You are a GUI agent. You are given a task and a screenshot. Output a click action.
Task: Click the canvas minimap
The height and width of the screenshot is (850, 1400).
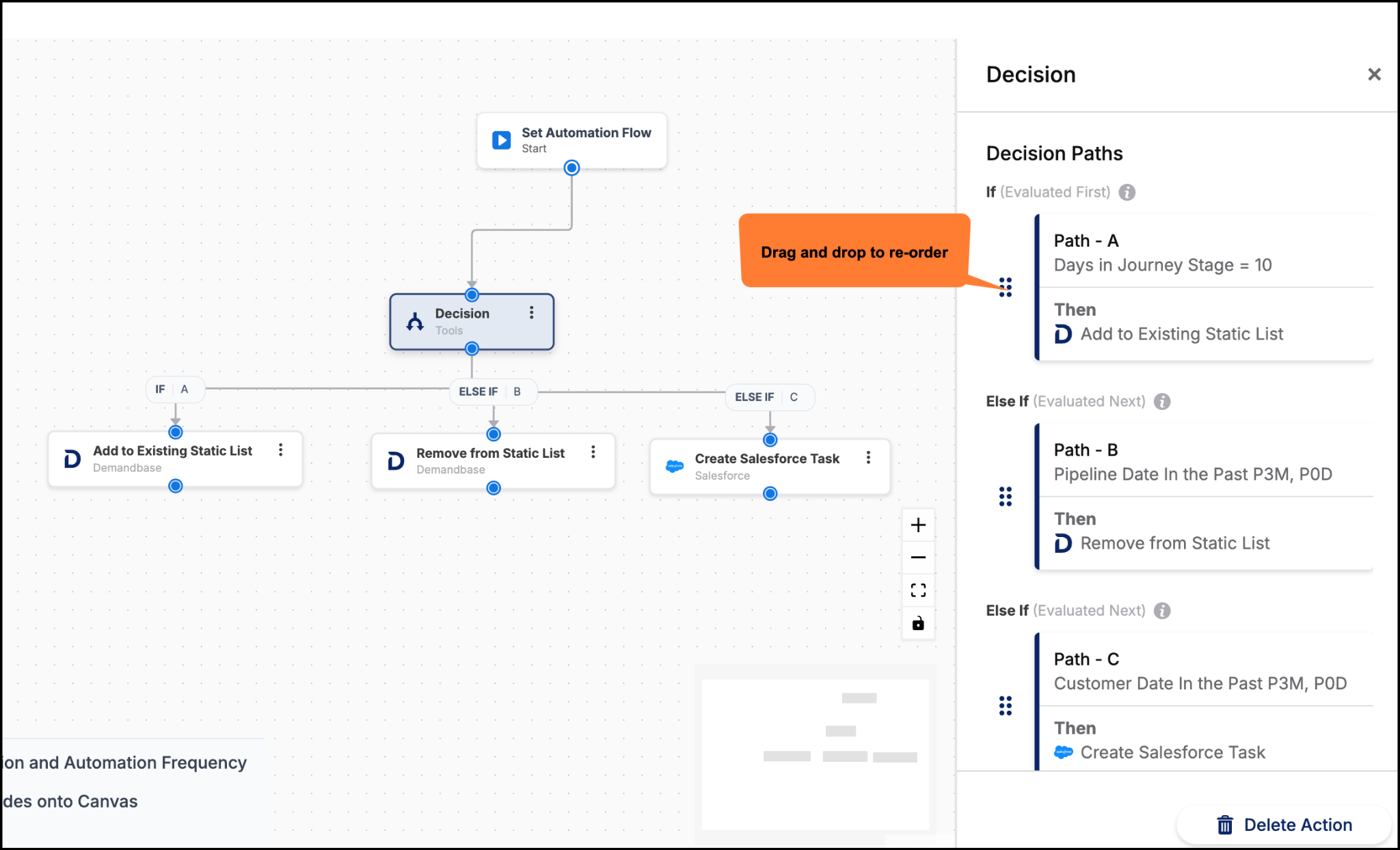[815, 754]
